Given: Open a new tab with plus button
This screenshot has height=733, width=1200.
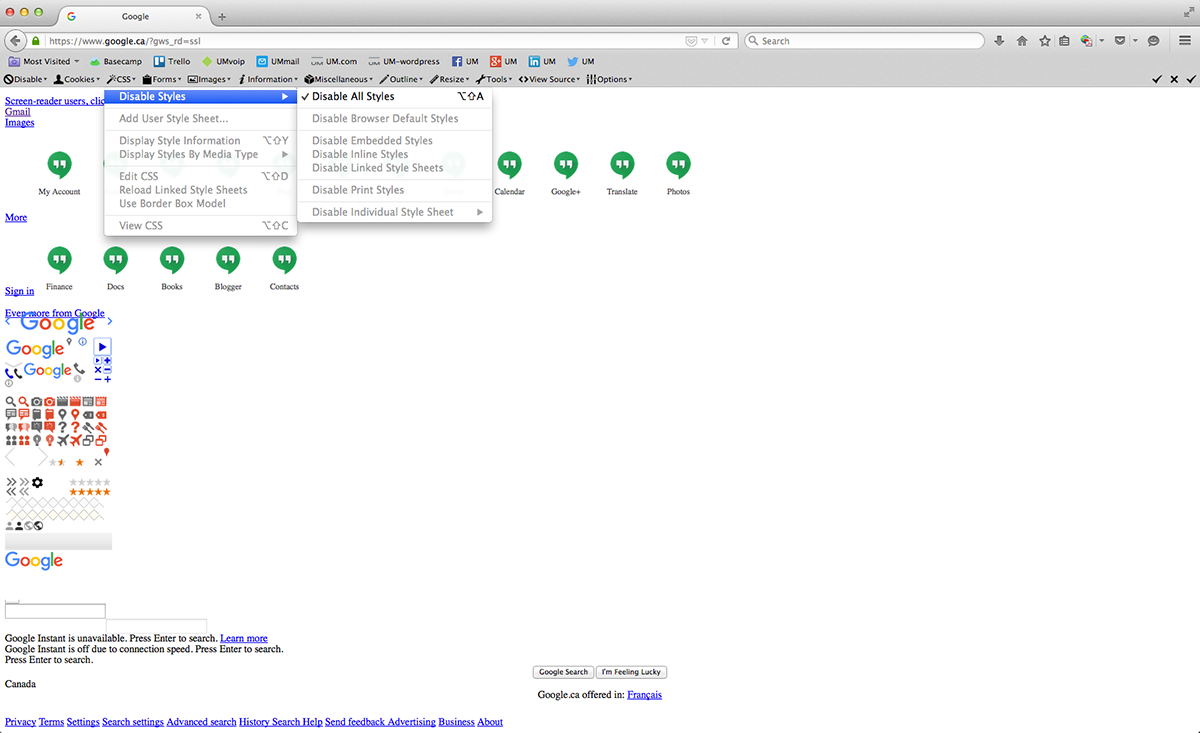Looking at the screenshot, I should click(x=222, y=17).
